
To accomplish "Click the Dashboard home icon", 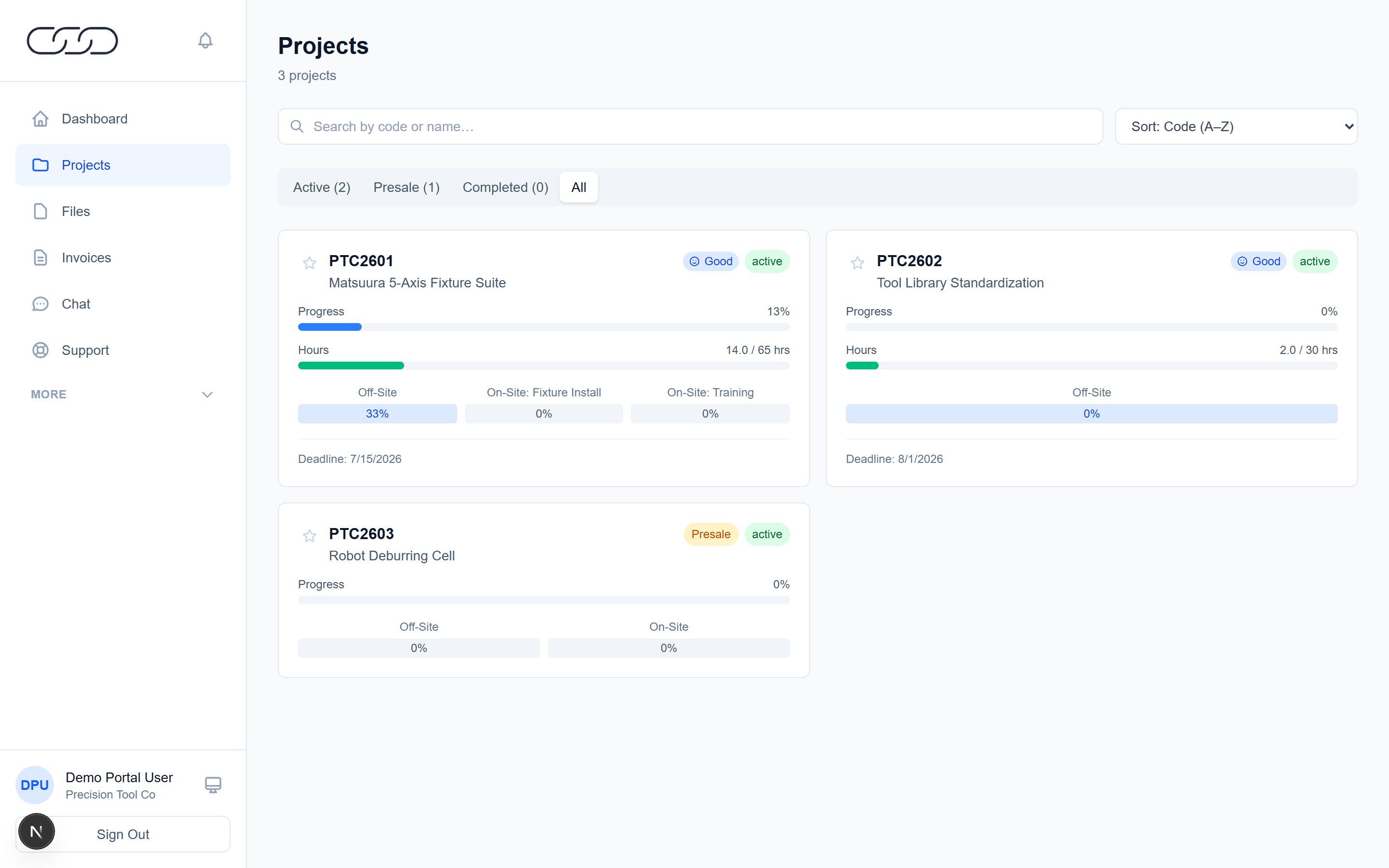I will click(40, 119).
